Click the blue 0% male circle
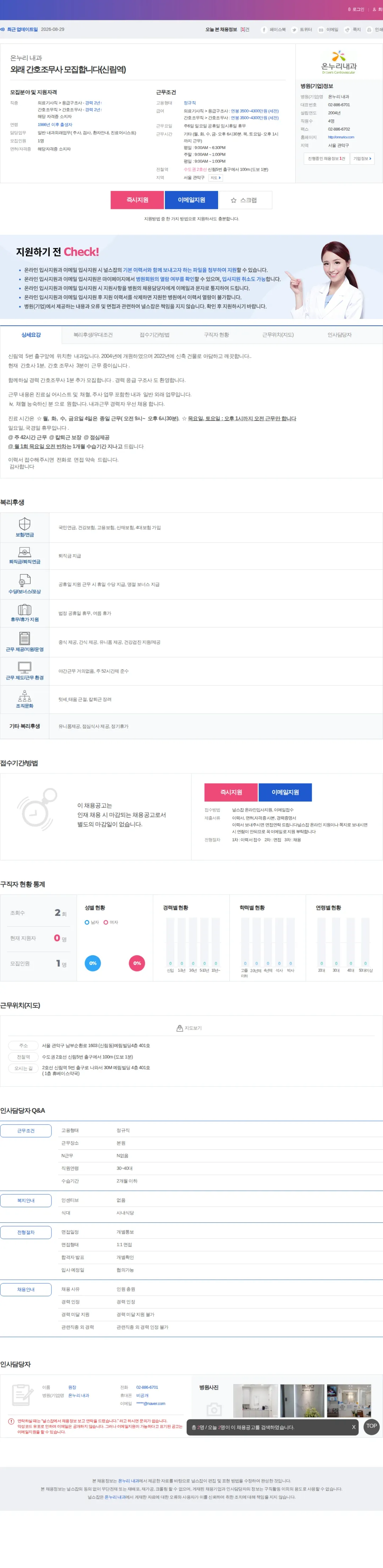 93,963
